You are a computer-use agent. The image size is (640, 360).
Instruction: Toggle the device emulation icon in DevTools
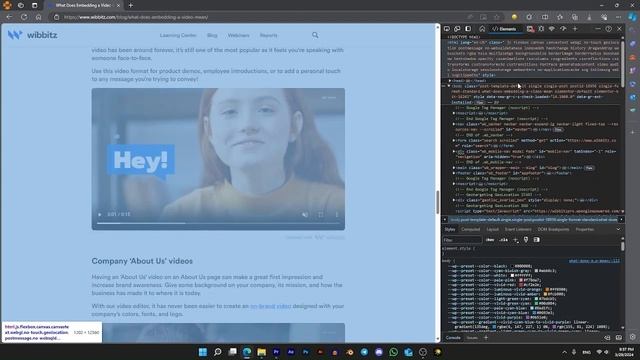457,29
